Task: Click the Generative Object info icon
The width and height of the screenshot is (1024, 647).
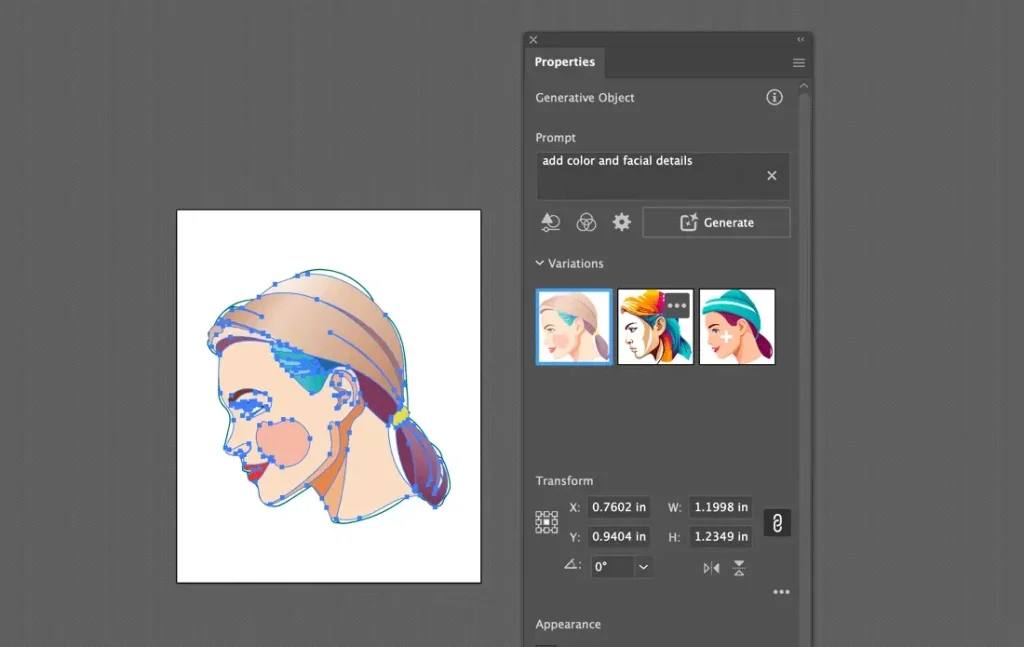Action: point(774,98)
